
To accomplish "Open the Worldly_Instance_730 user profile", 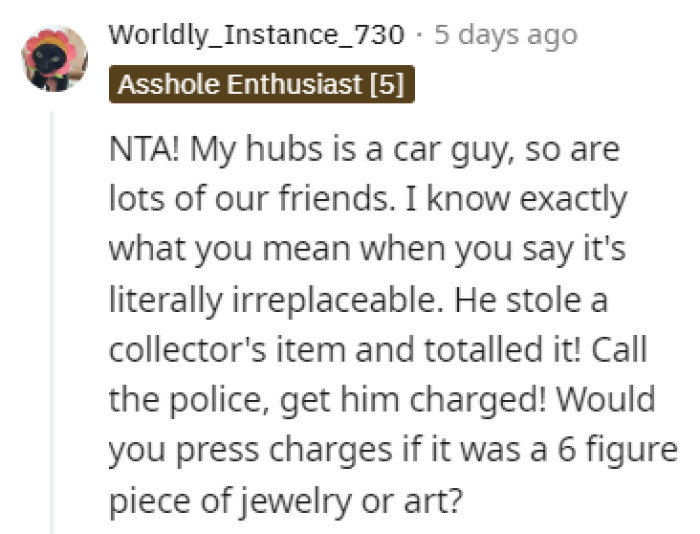I will tap(256, 34).
